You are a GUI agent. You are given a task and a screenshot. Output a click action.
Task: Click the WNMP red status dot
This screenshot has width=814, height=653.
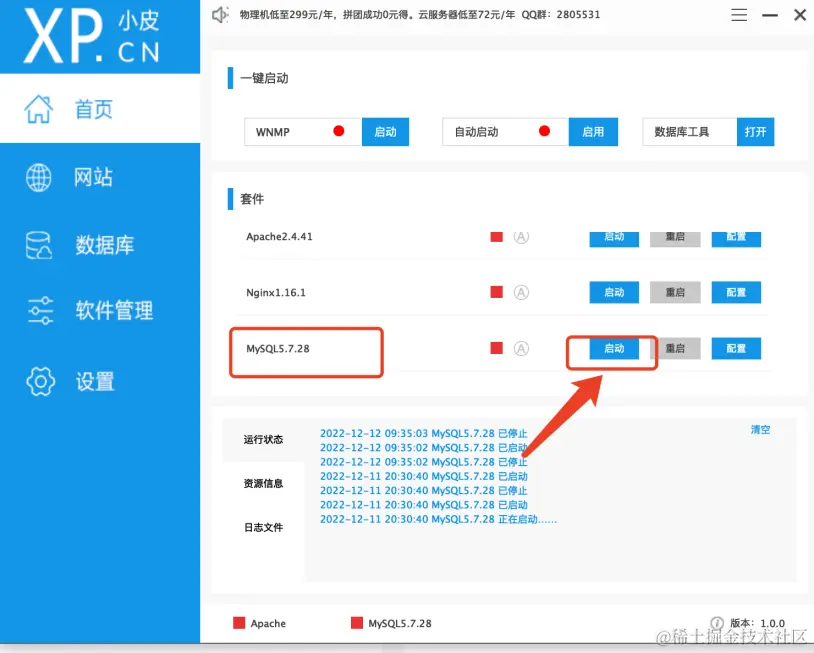(339, 131)
